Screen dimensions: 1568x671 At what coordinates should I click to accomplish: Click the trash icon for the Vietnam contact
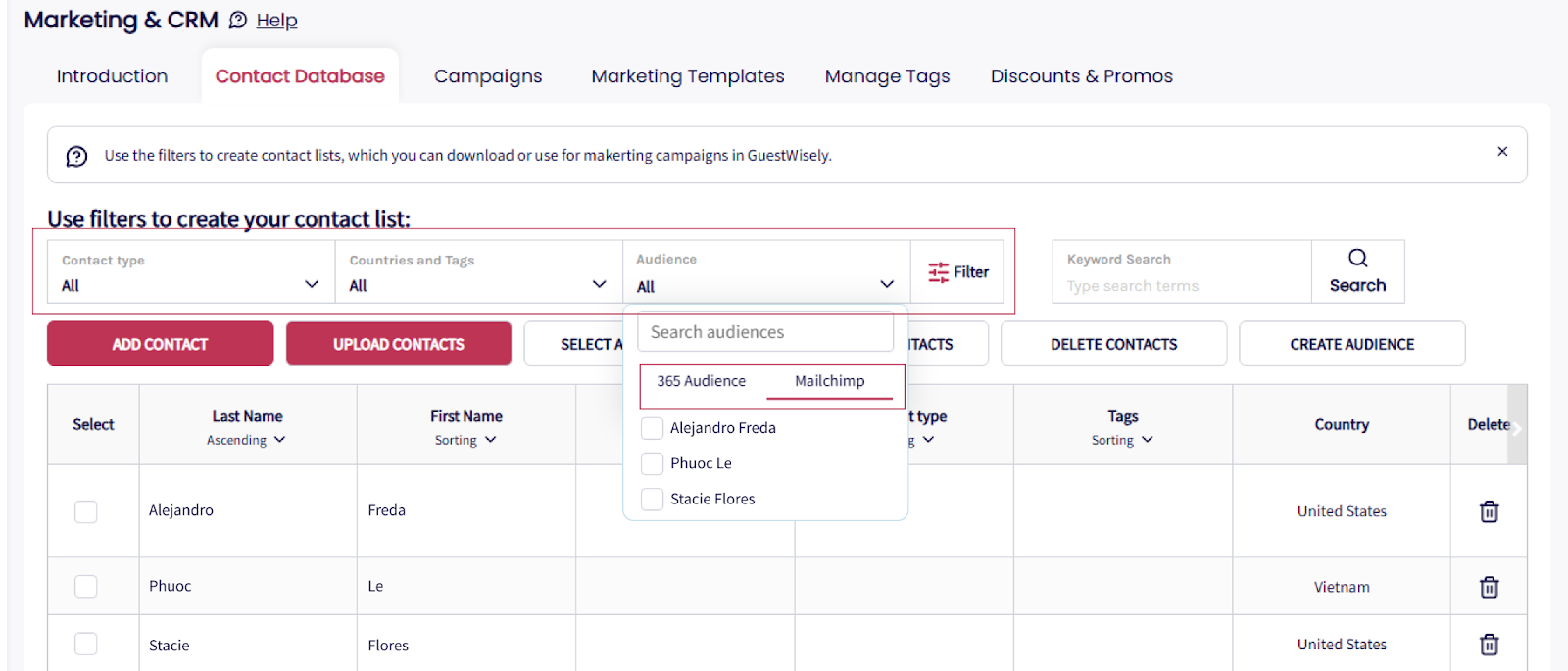(x=1489, y=587)
